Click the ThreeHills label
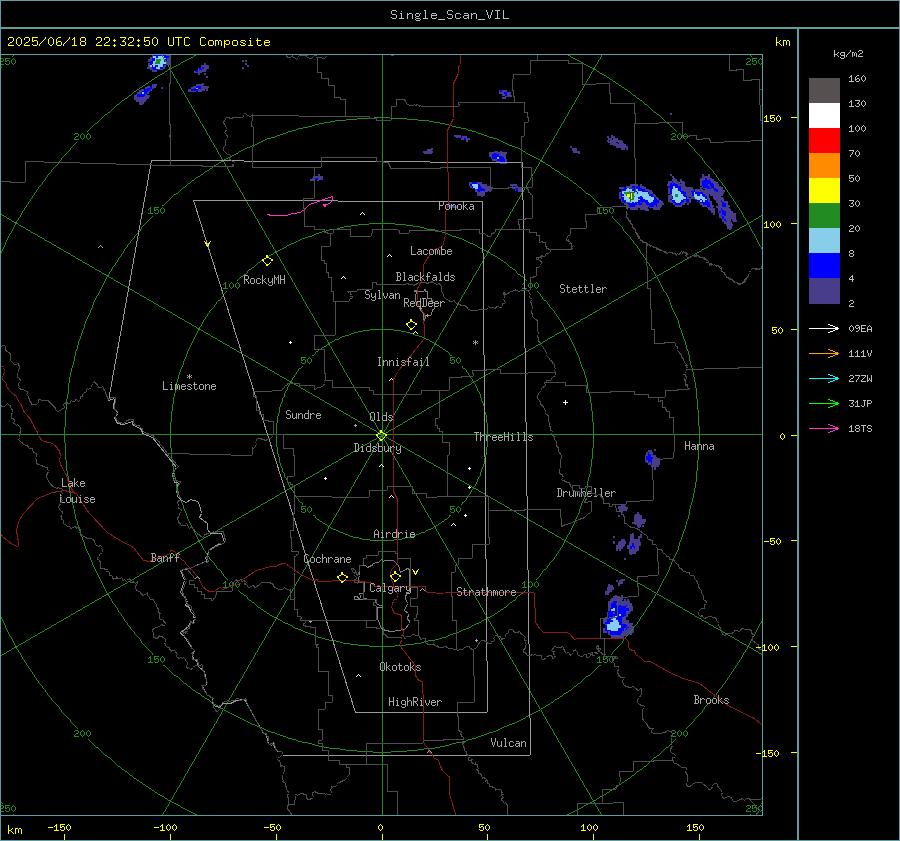The height and width of the screenshot is (841, 900). click(503, 437)
